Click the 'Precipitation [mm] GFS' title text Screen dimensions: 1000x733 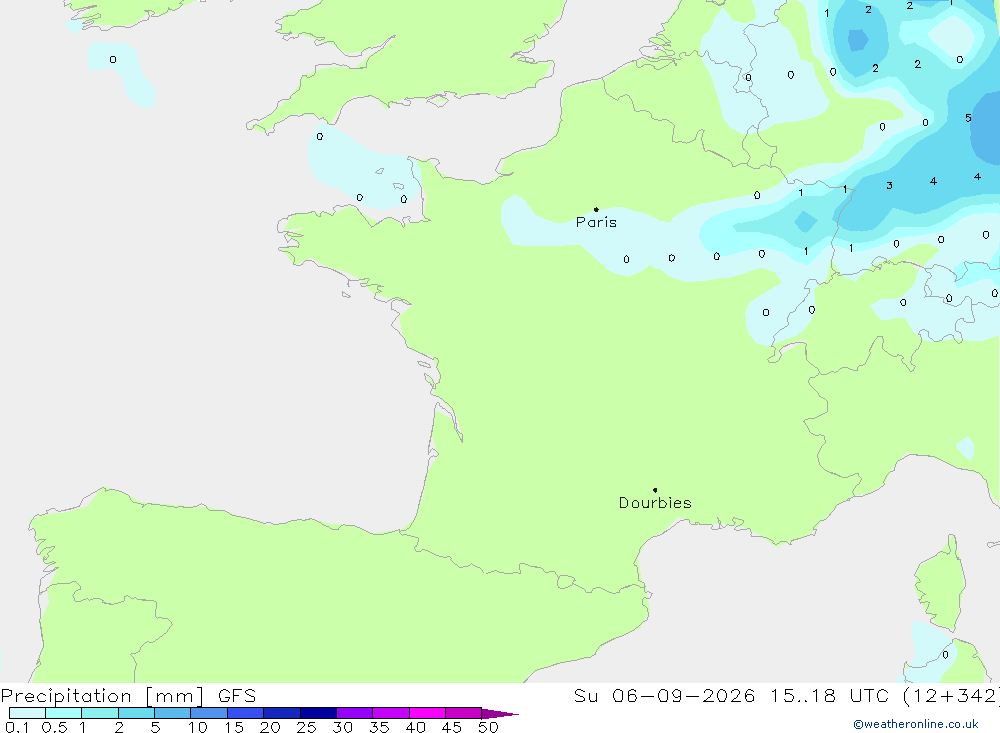click(128, 695)
